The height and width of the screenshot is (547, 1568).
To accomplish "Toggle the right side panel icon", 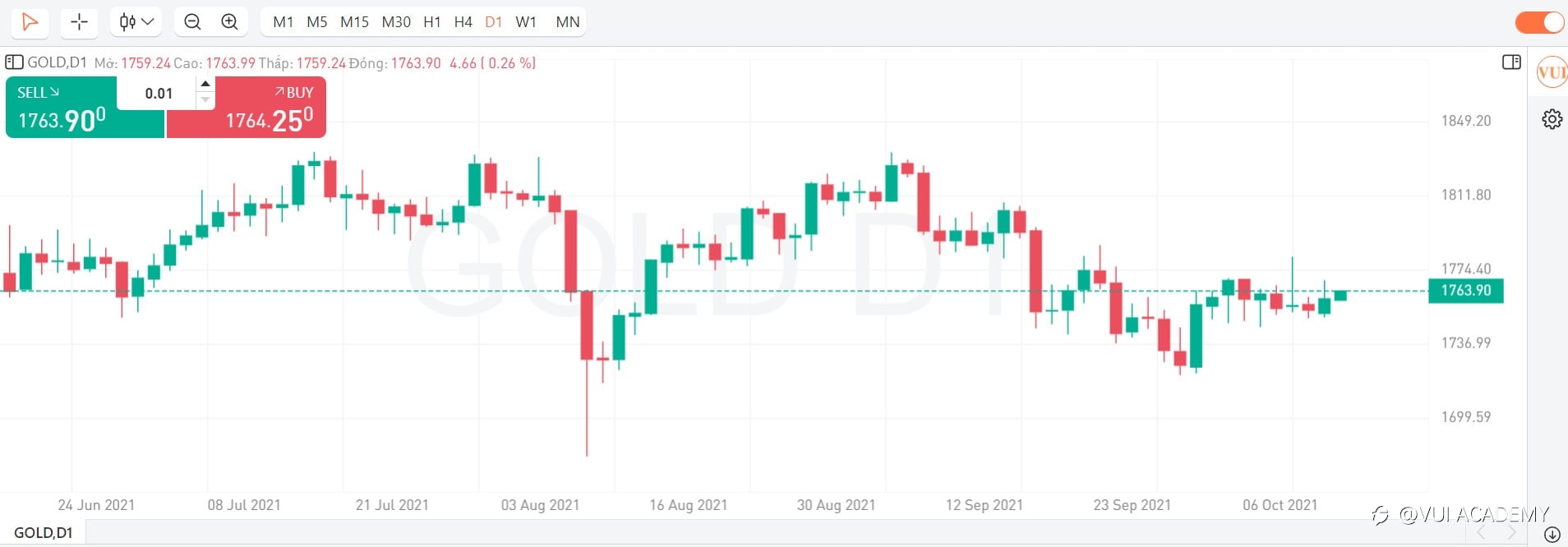I will (x=1511, y=62).
